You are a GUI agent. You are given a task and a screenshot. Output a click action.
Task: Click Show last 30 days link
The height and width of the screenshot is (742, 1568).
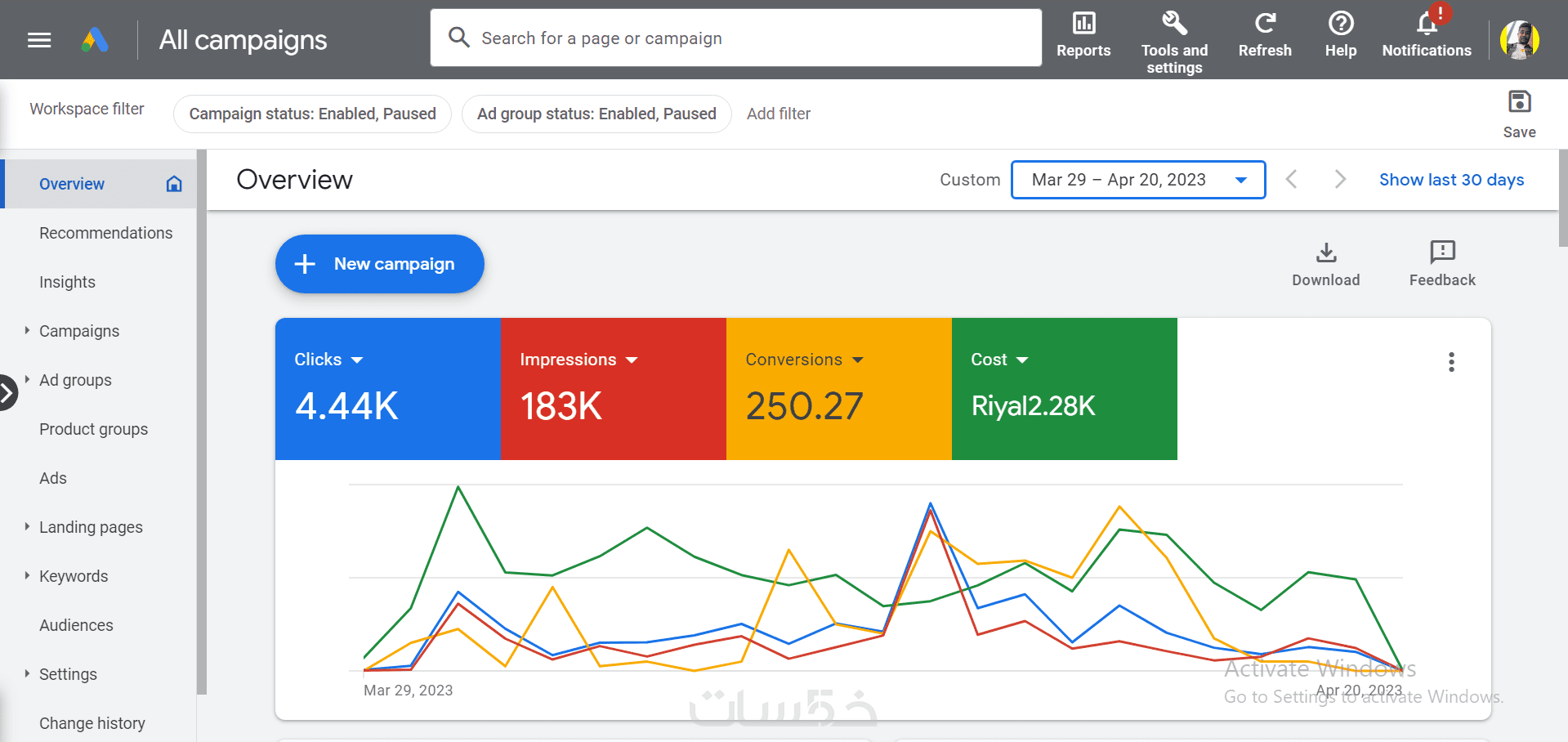(x=1451, y=180)
